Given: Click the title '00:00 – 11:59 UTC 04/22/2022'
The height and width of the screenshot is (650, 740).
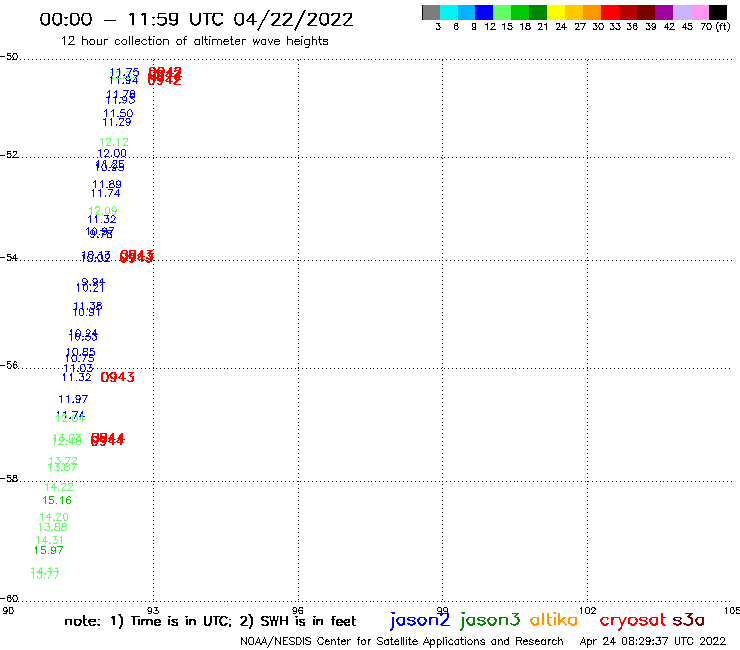Looking at the screenshot, I should point(196,19).
